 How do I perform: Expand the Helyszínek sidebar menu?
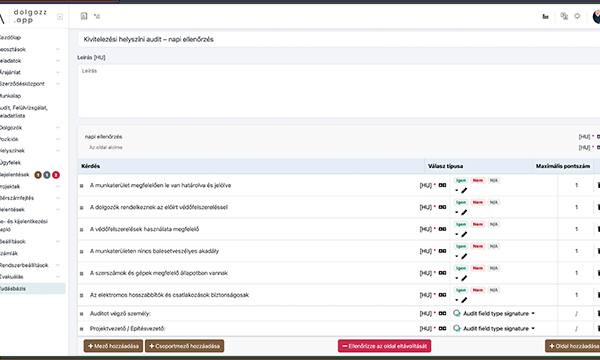click(58, 151)
